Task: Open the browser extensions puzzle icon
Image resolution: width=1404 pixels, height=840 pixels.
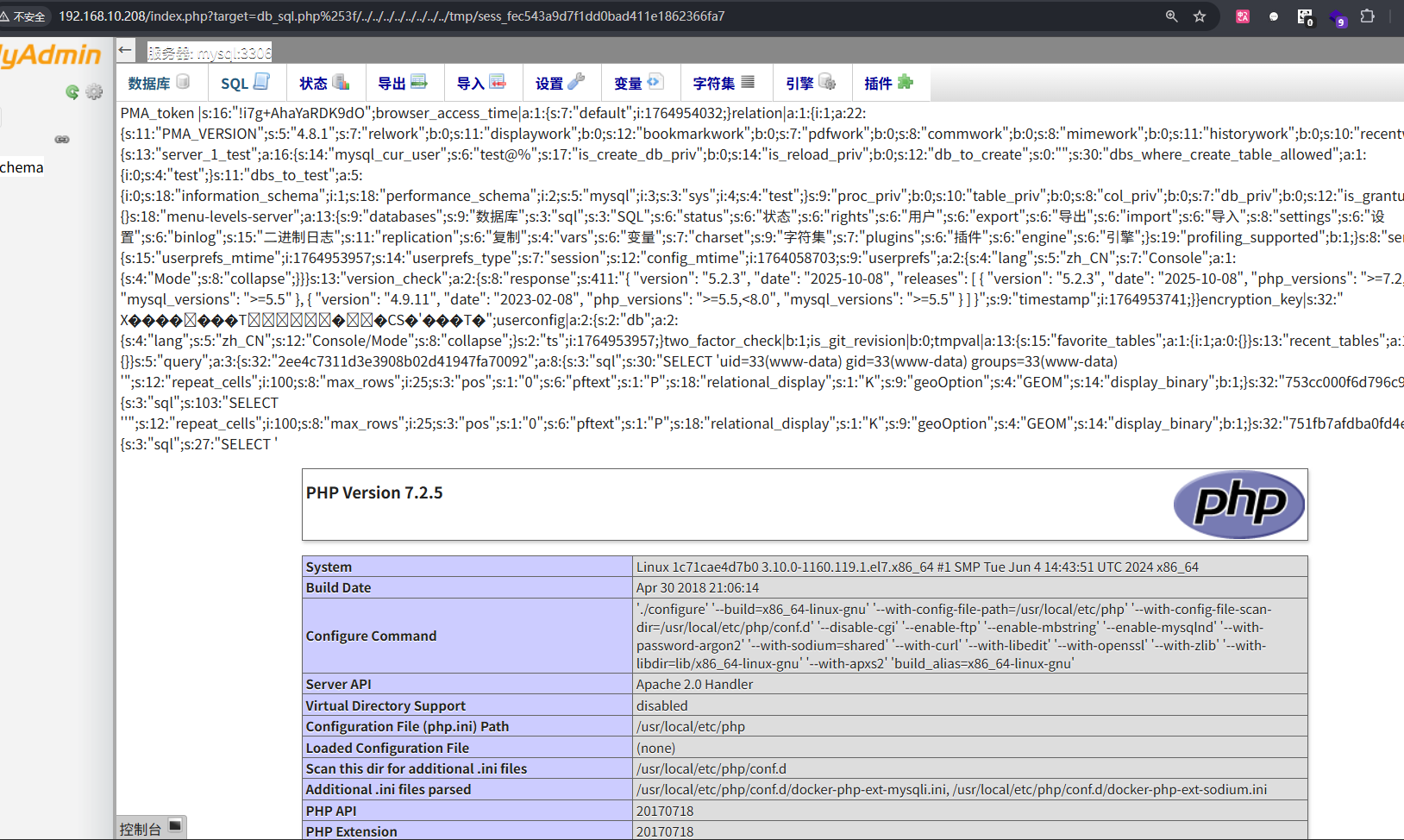Action: point(1367,16)
